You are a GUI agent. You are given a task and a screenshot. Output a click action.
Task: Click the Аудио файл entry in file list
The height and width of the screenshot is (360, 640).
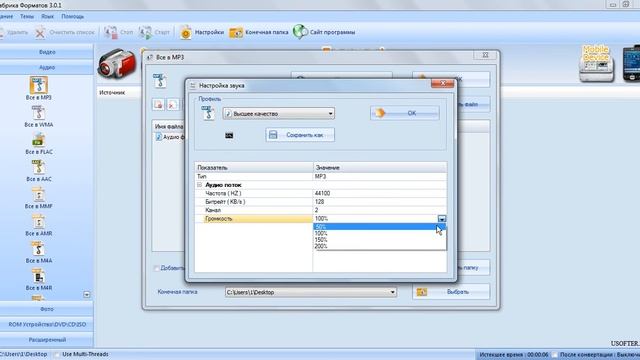169,137
